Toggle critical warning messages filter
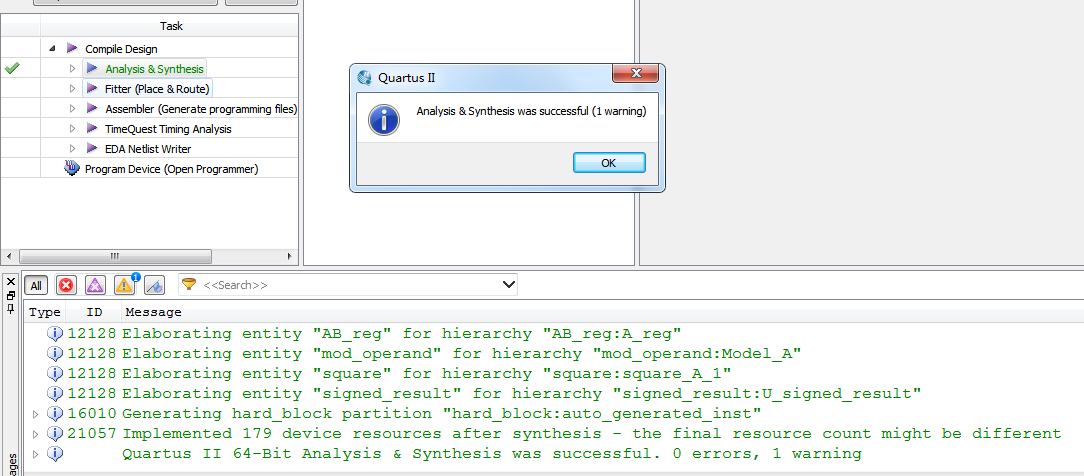The image size is (1084, 476). tap(95, 285)
